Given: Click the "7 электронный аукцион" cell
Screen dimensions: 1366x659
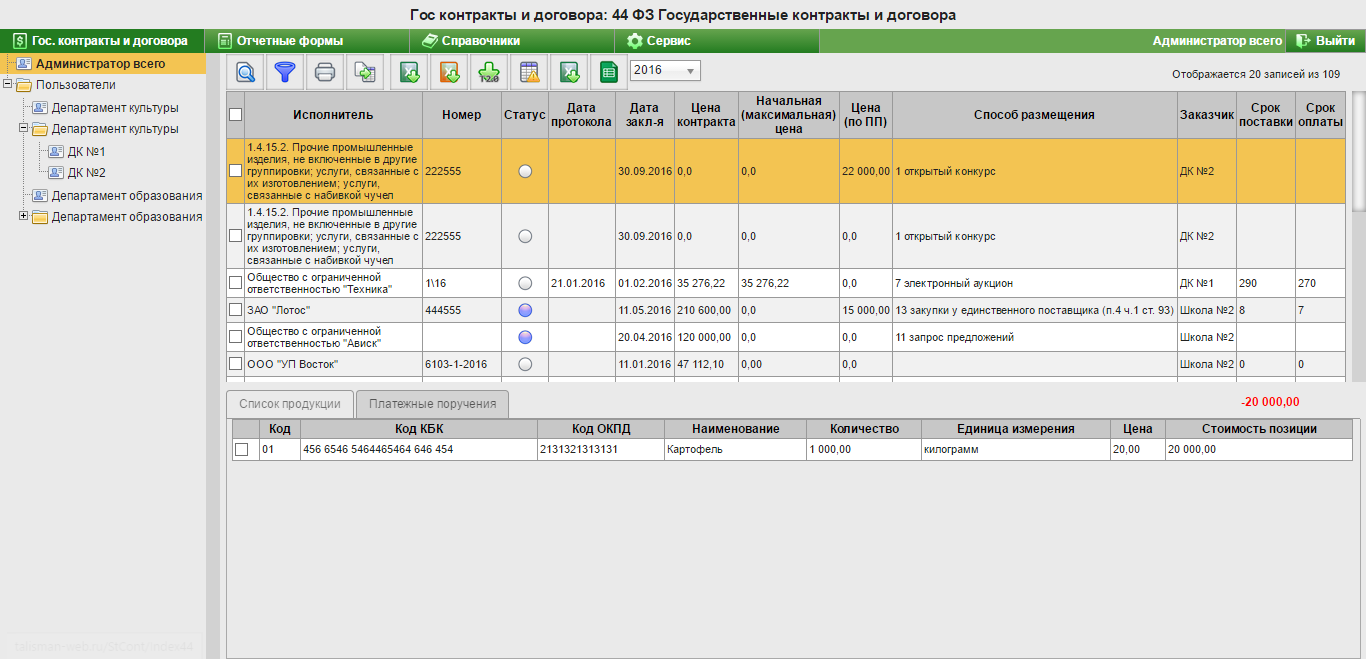Looking at the screenshot, I should 1034,283.
